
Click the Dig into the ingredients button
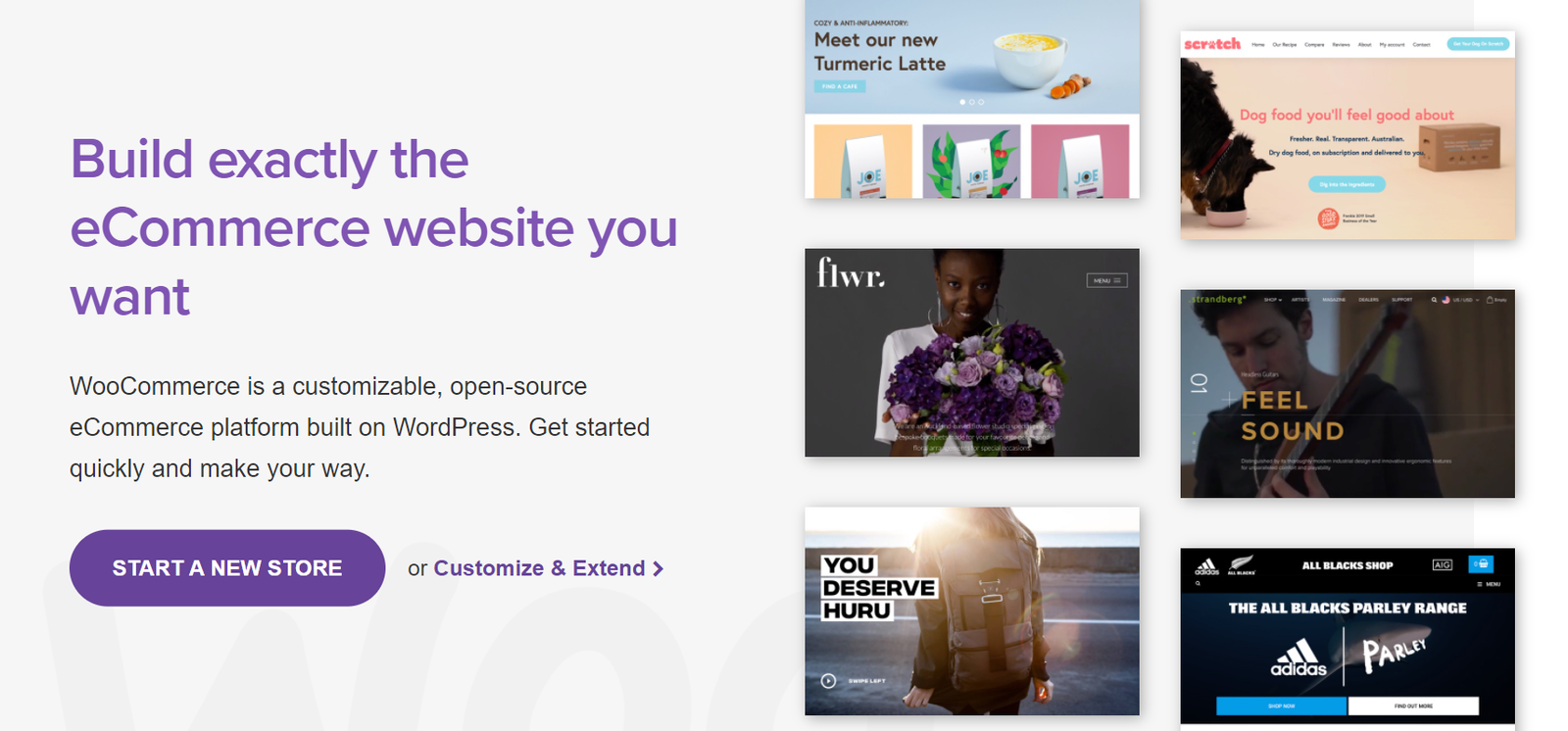pos(1347,184)
